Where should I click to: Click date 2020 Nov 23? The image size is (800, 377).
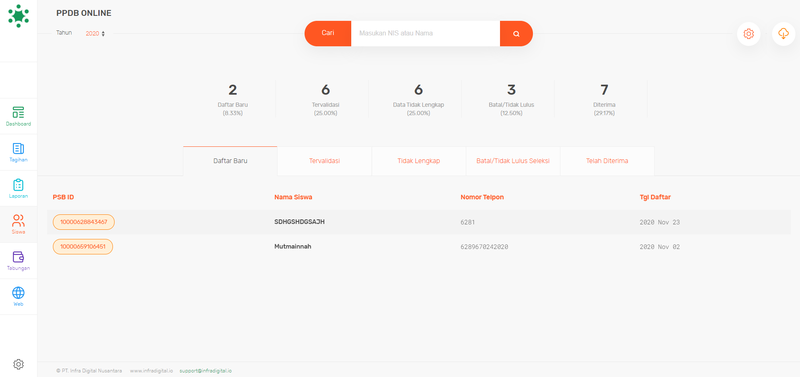coord(660,222)
